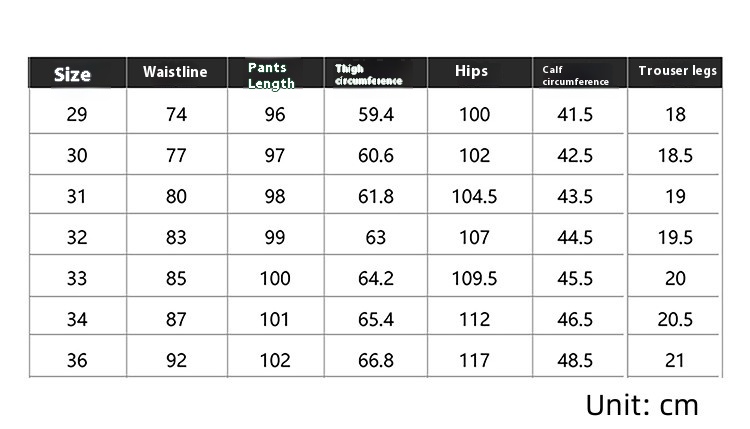Click the Thigh circumference header
The height and width of the screenshot is (429, 750).
pyautogui.click(x=368, y=75)
